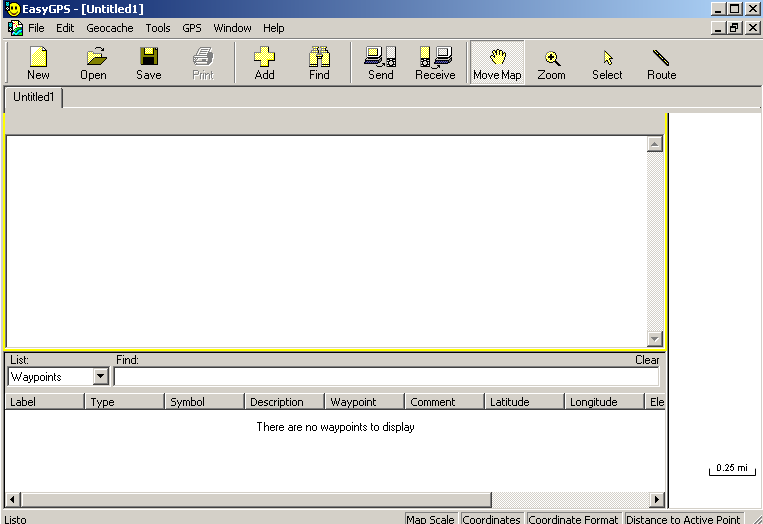The image size is (763, 524).
Task: Maximize the EasyGPS application window
Action: point(734,9)
